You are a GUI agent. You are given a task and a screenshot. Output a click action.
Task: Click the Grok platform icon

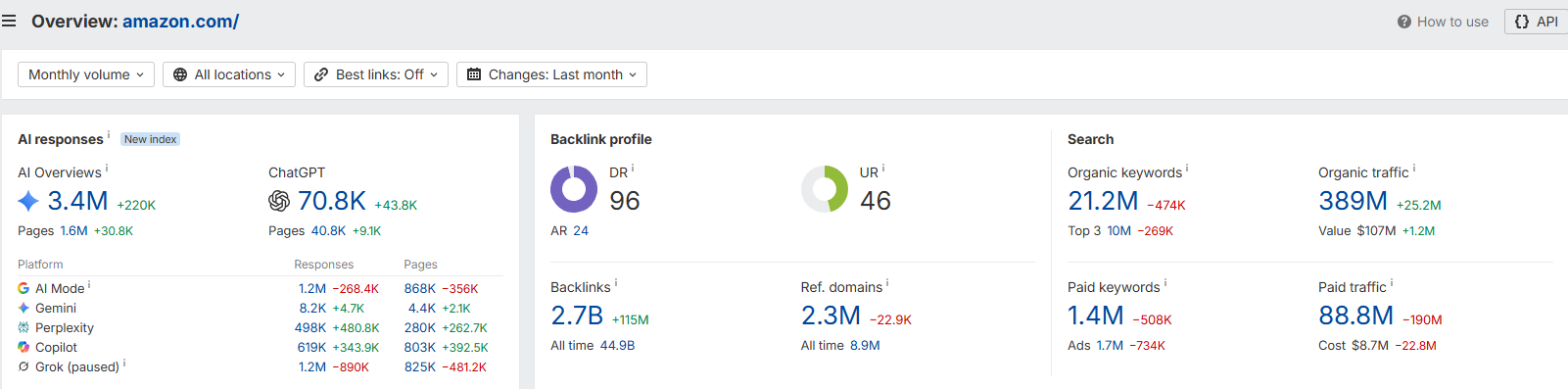24,366
